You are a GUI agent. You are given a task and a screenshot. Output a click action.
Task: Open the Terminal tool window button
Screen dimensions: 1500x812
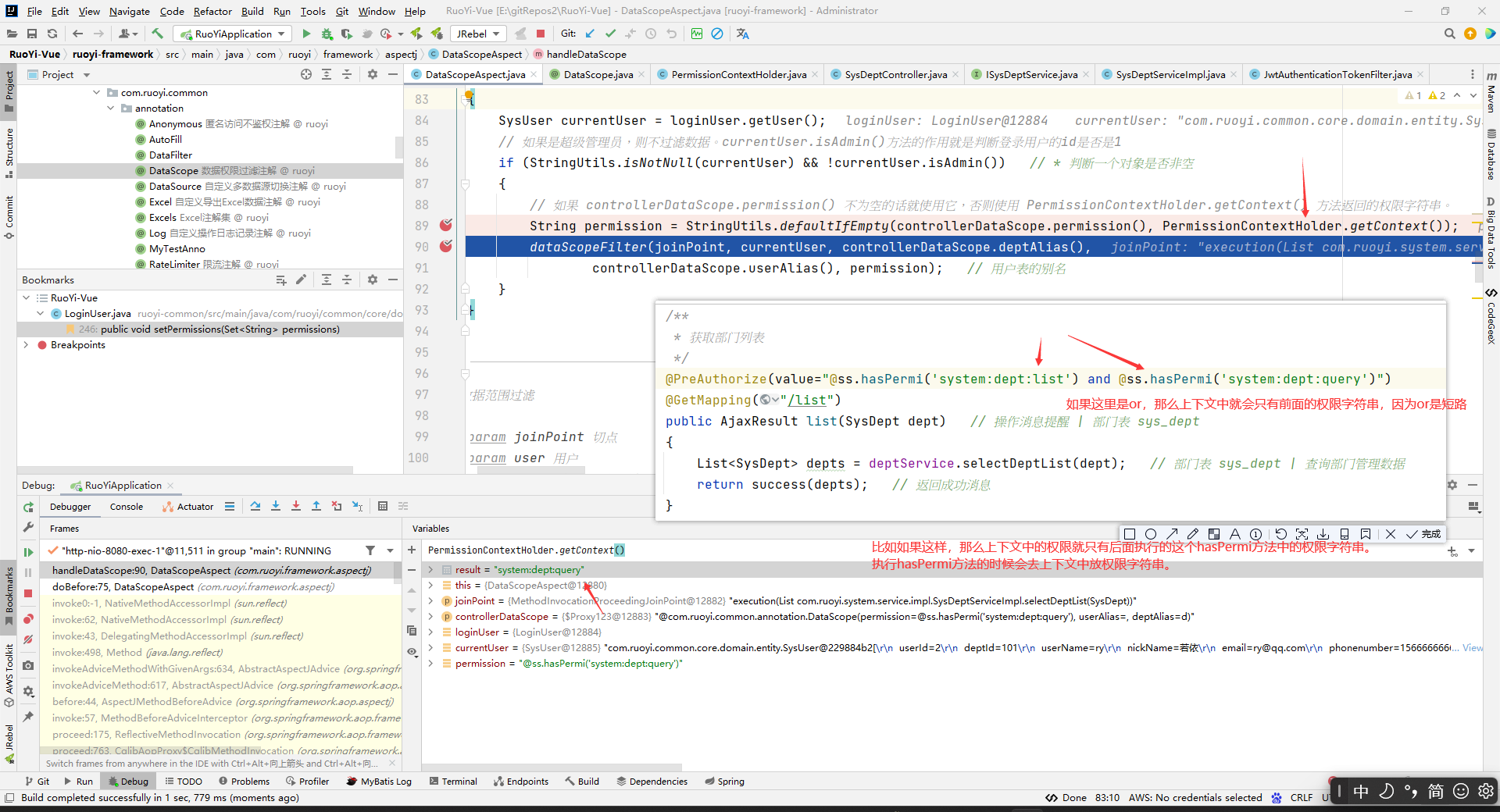tap(453, 781)
